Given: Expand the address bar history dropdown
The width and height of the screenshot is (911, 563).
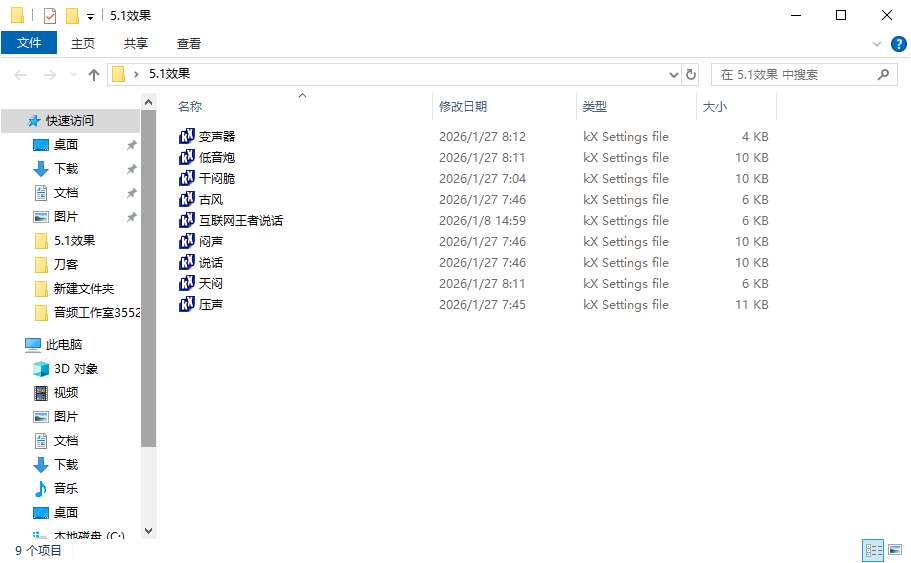Looking at the screenshot, I should 673,74.
